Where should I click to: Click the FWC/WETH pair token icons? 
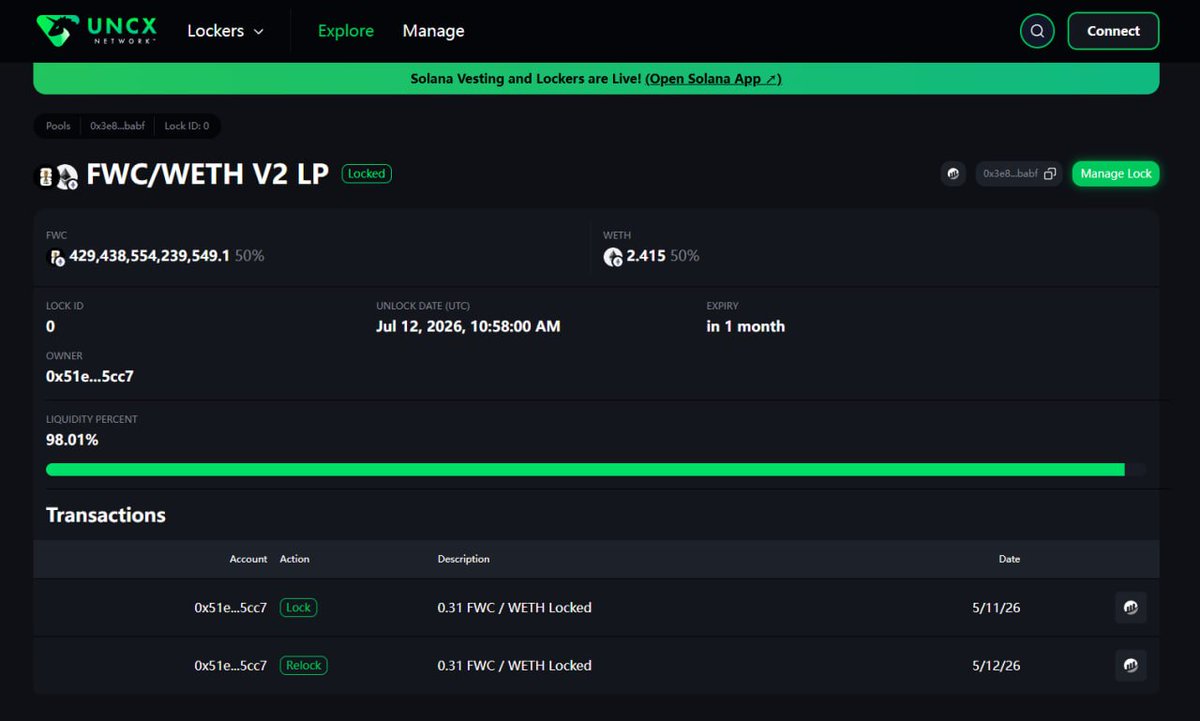[x=59, y=177]
